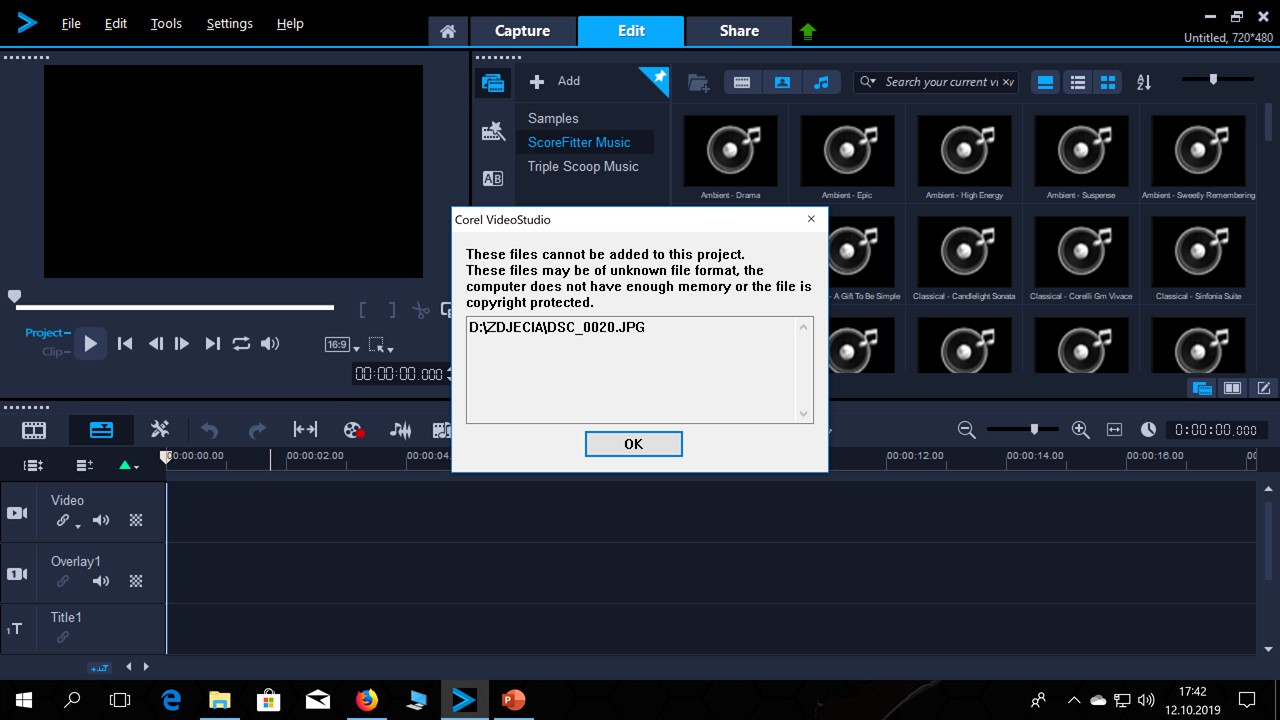
Task: Open the Record/Capture Option icon
Action: click(x=353, y=430)
